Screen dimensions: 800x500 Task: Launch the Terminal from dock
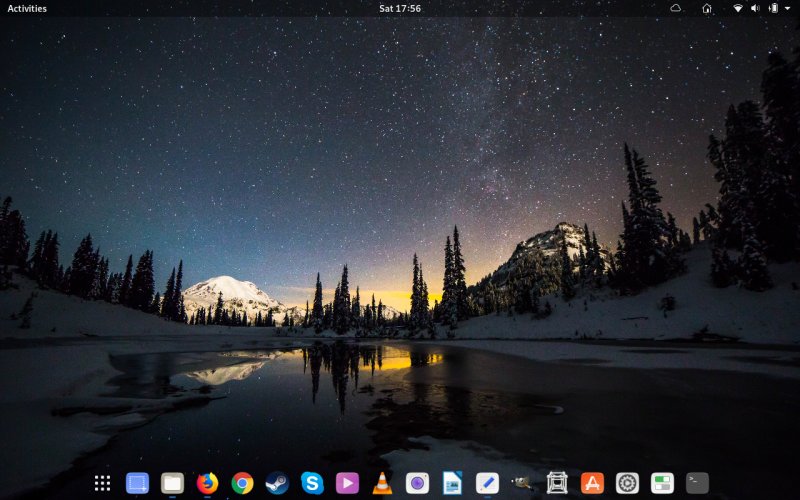(697, 483)
